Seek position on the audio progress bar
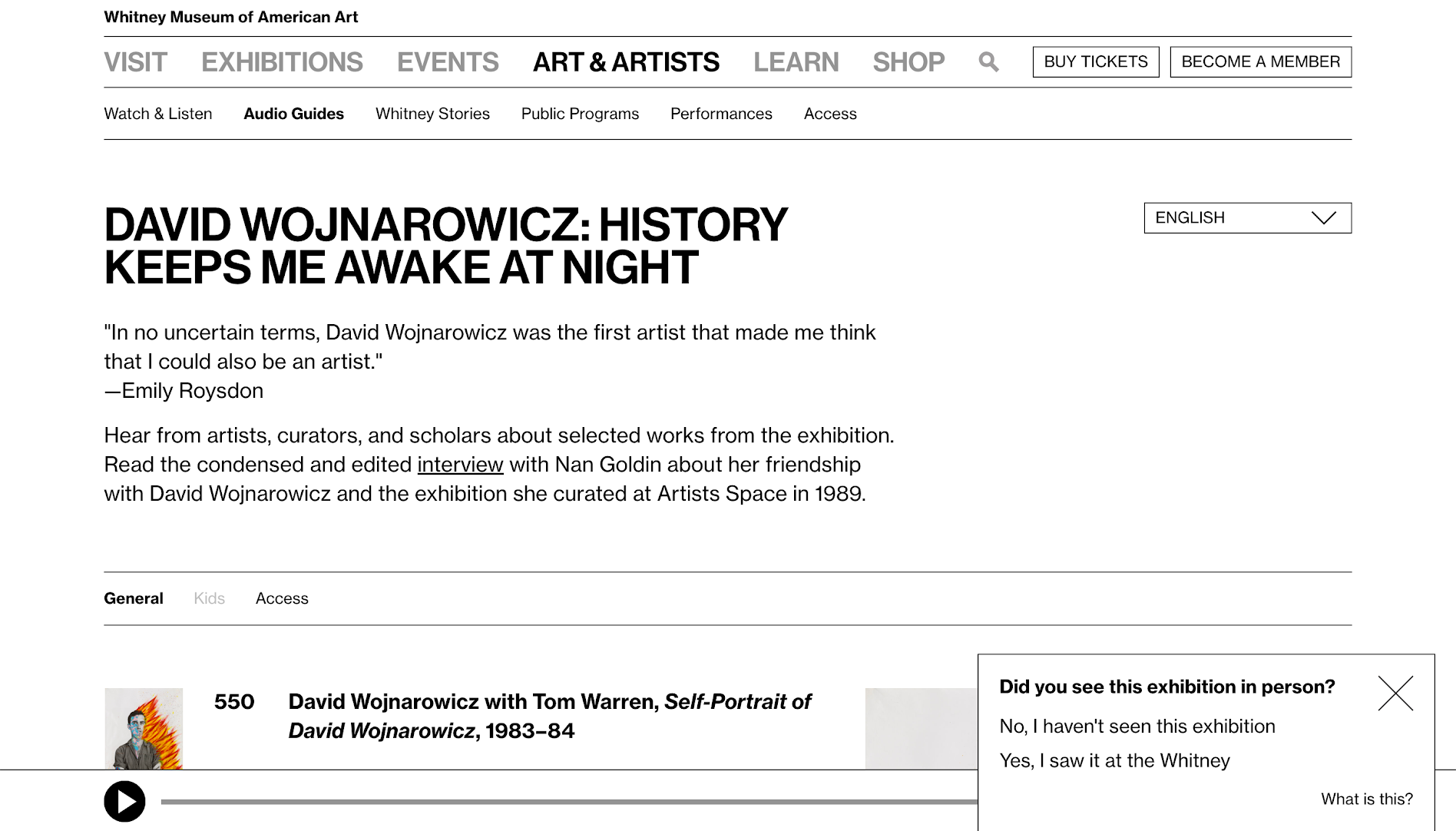The image size is (1456, 831). [x=538, y=800]
